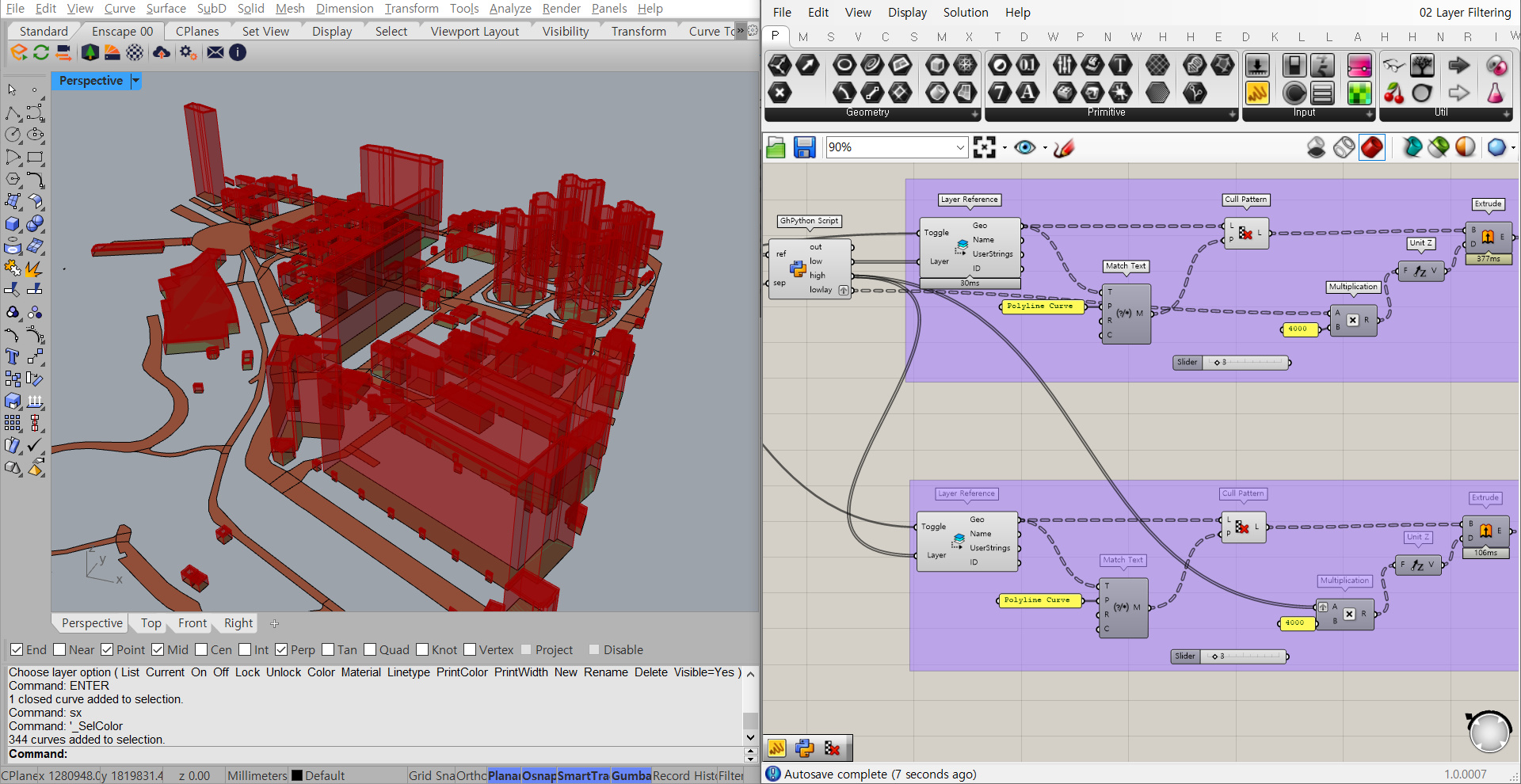Toggle SmartTrack in the status bar
This screenshot has width=1521, height=784.
point(583,775)
